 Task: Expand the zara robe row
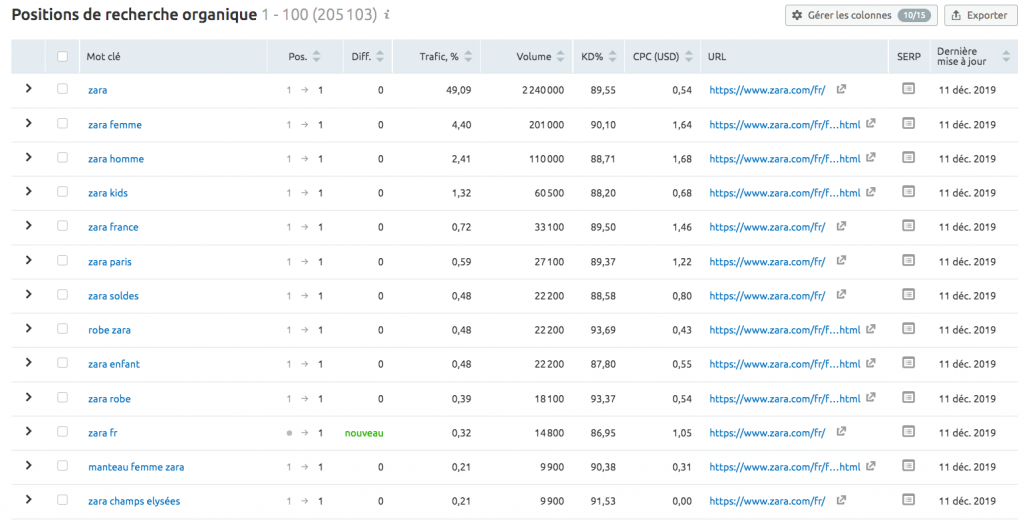pos(28,397)
